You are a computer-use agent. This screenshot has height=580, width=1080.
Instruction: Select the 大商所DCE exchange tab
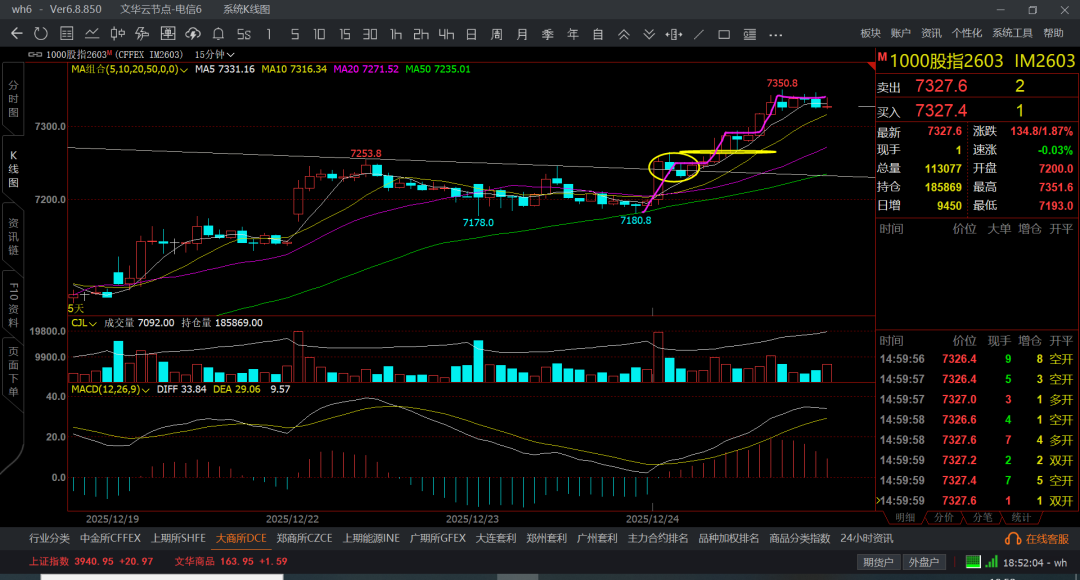241,538
